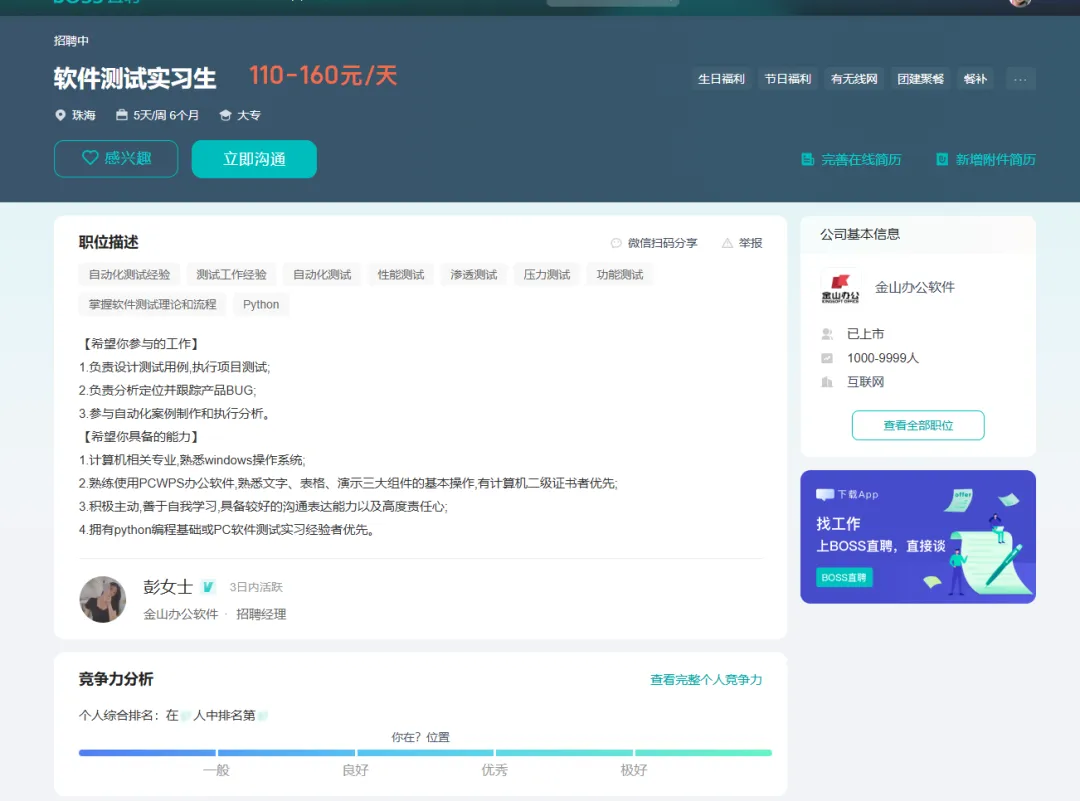Screen dimensions: 1080x801
Task: Click the BOSS直聘 badge in app banner
Action: pos(844,578)
